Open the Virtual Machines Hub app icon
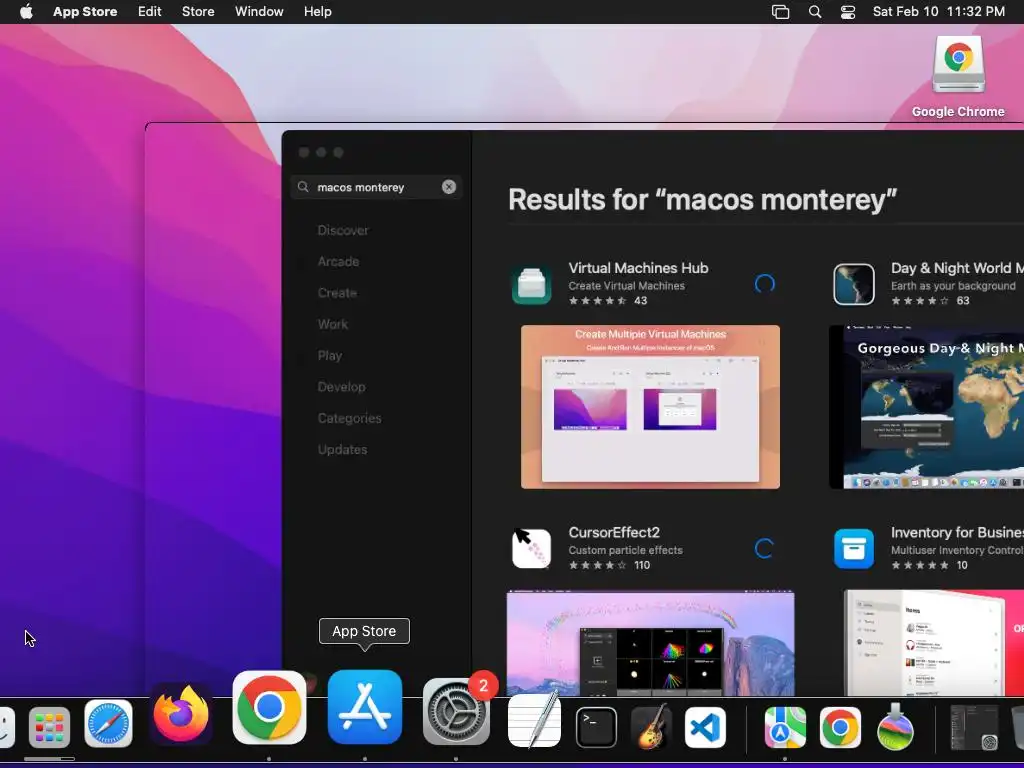 [x=532, y=284]
